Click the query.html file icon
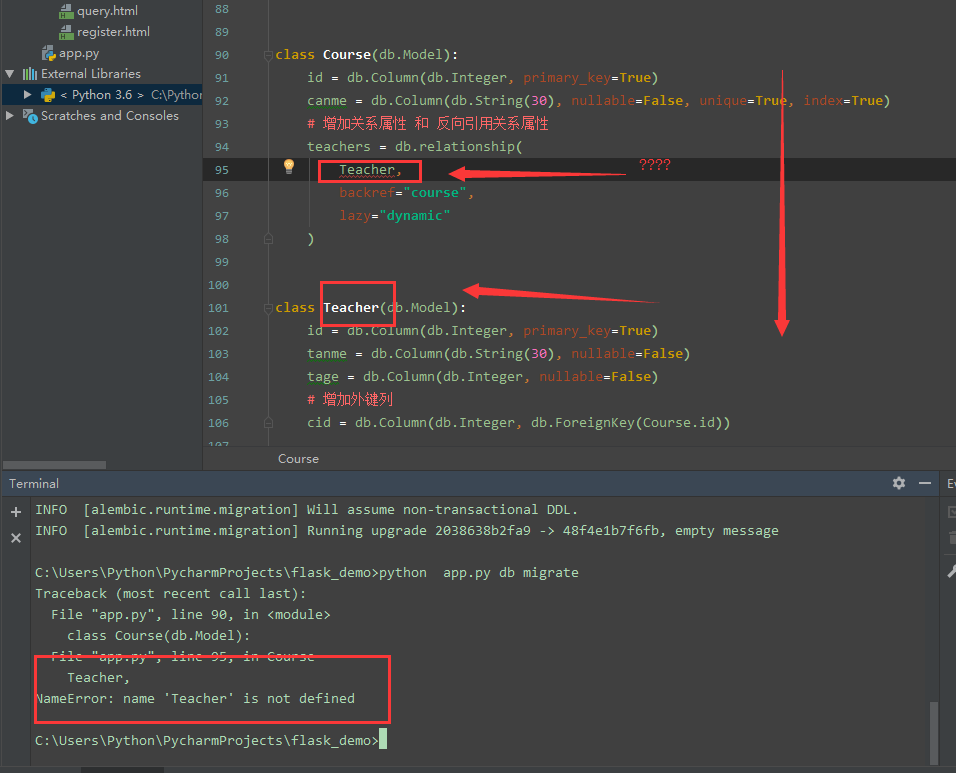 pyautogui.click(x=66, y=11)
